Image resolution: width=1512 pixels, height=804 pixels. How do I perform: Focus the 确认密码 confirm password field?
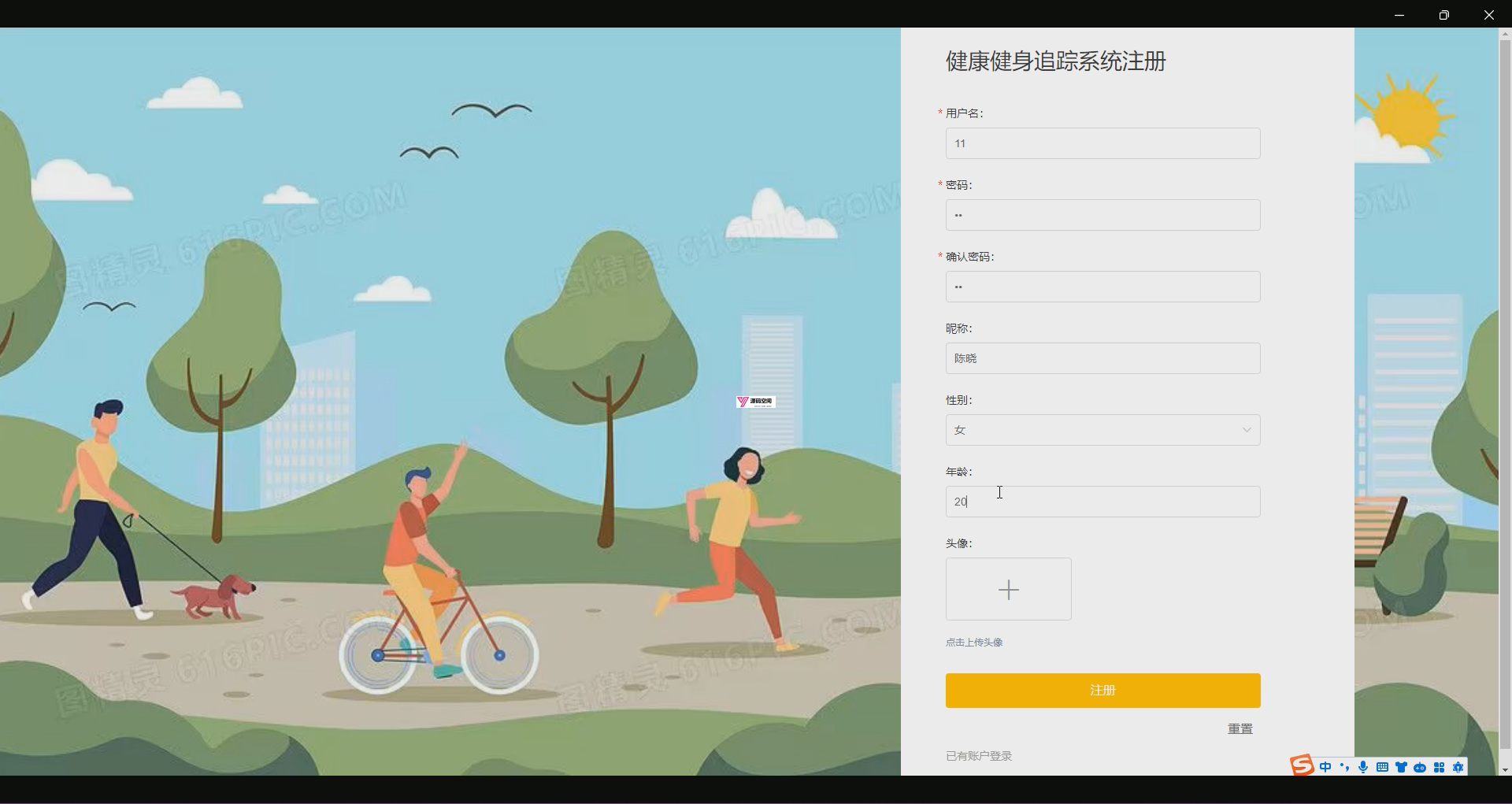coord(1102,287)
